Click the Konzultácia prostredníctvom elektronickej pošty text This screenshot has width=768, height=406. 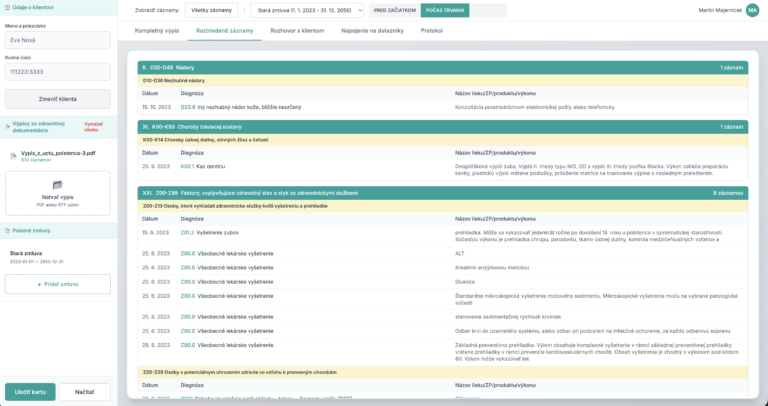(534, 107)
